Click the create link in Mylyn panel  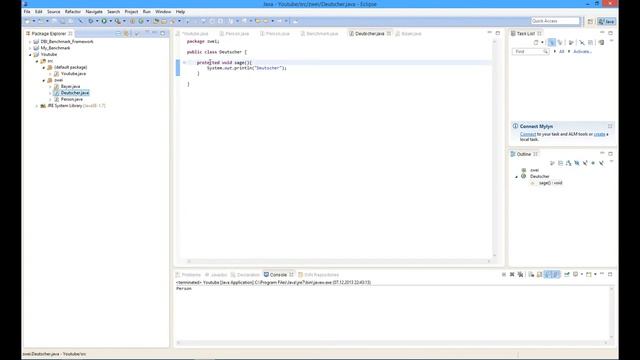tap(599, 134)
